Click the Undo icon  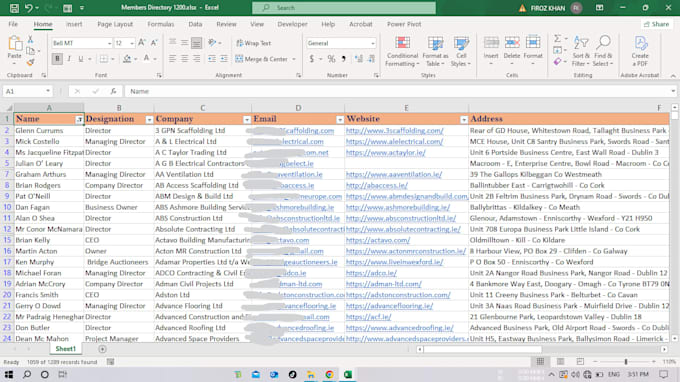(29, 8)
